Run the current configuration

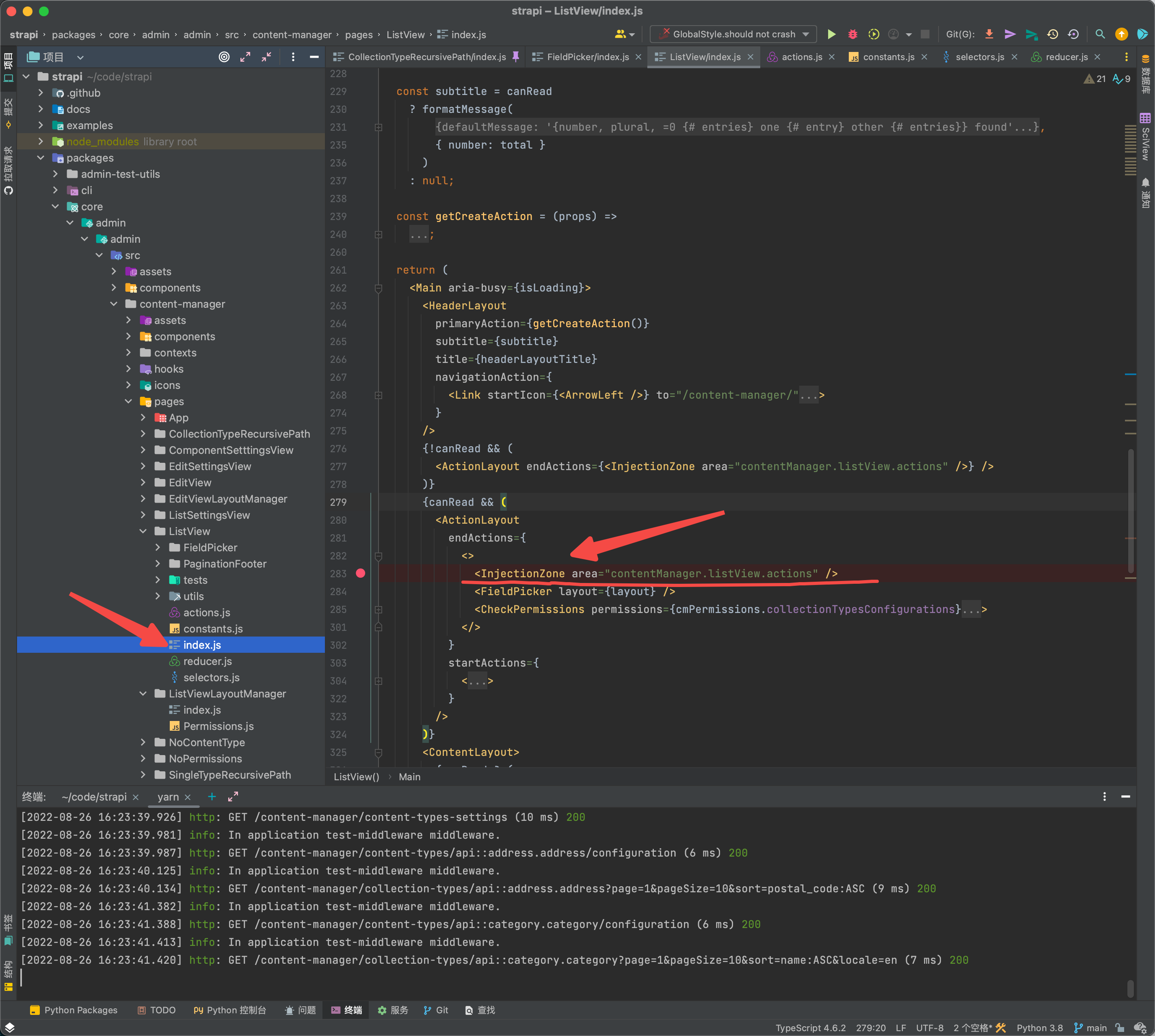tap(831, 34)
